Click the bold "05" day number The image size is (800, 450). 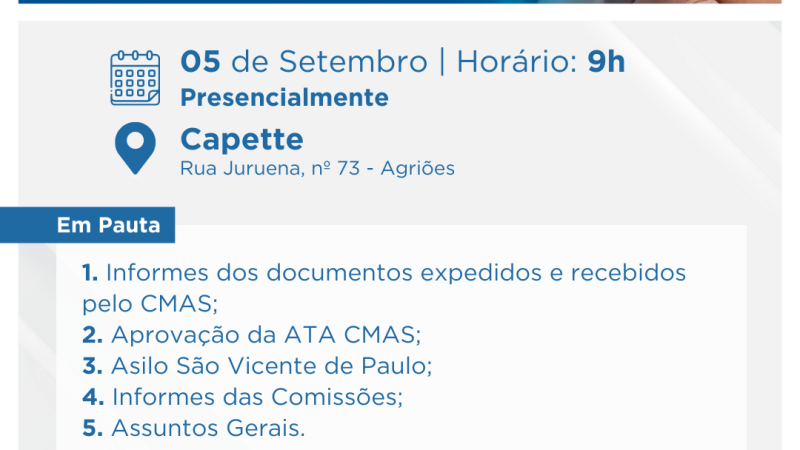[x=201, y=62]
